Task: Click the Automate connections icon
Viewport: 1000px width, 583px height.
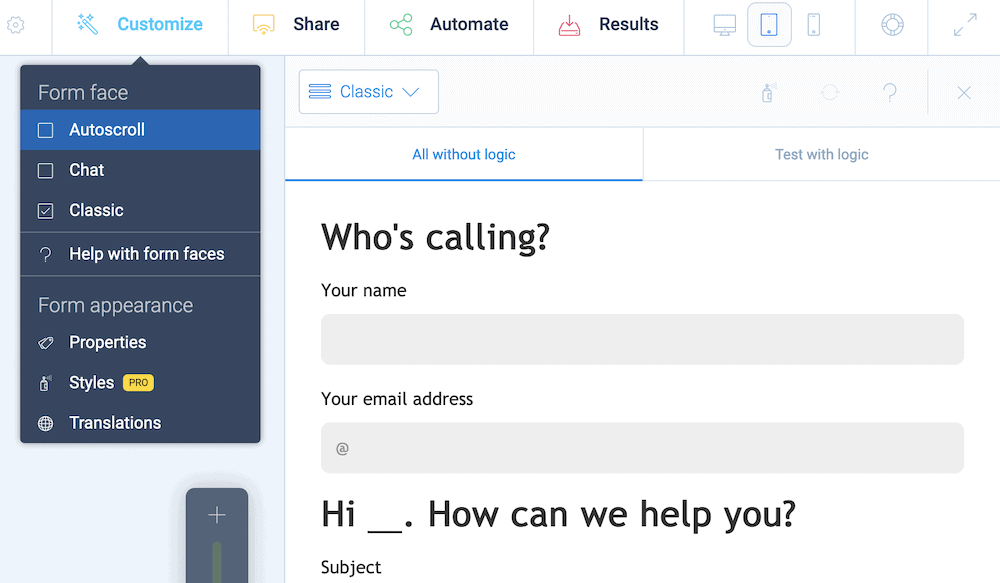Action: coord(401,24)
